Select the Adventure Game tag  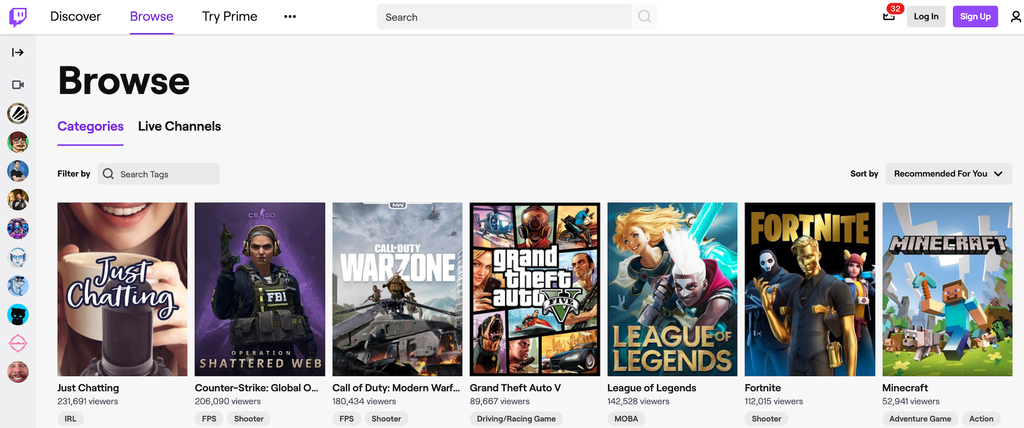(921, 419)
